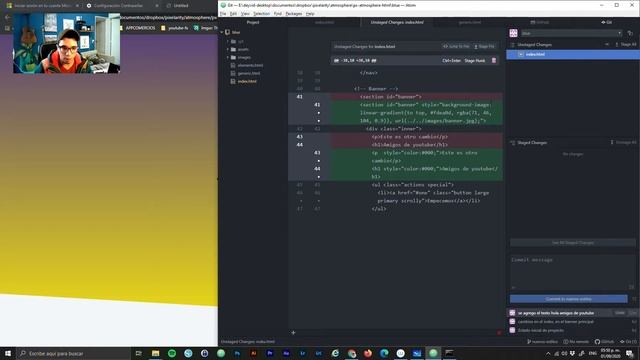Click the fetch/refresh icon beside branch selector
This screenshot has width=640, height=360.
tap(630, 33)
